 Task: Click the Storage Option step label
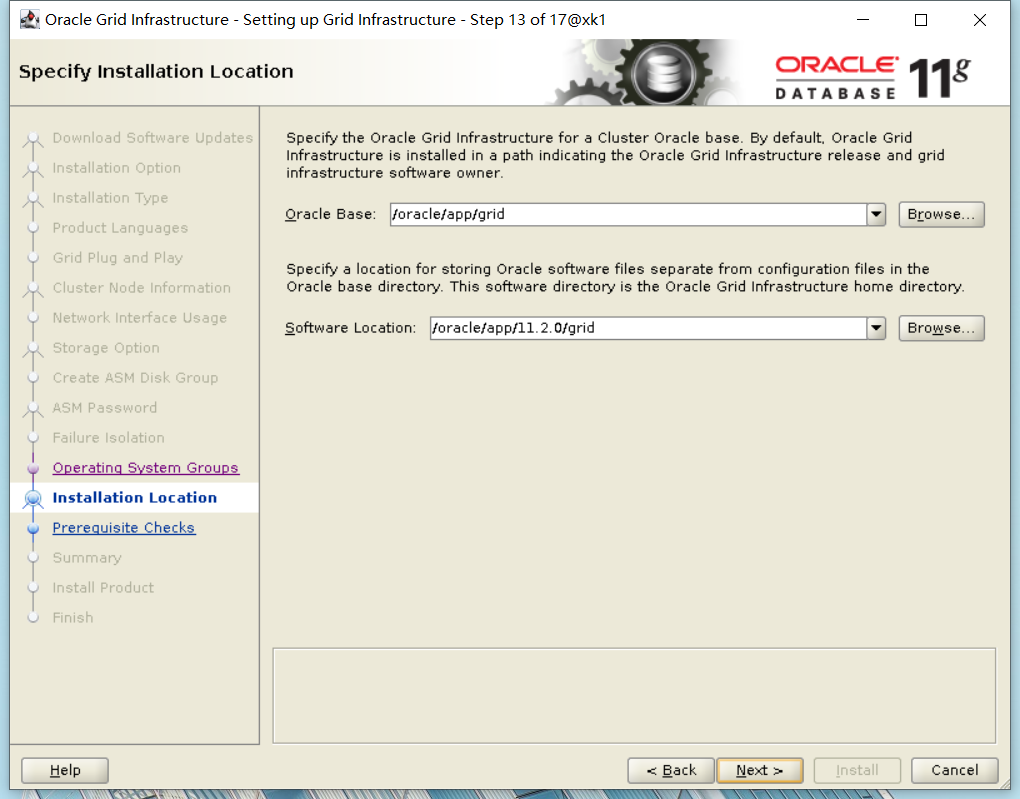click(x=106, y=348)
